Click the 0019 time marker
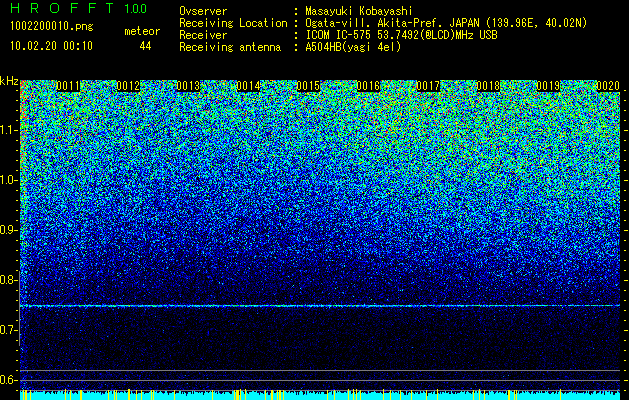629x400 pixels. pos(548,86)
